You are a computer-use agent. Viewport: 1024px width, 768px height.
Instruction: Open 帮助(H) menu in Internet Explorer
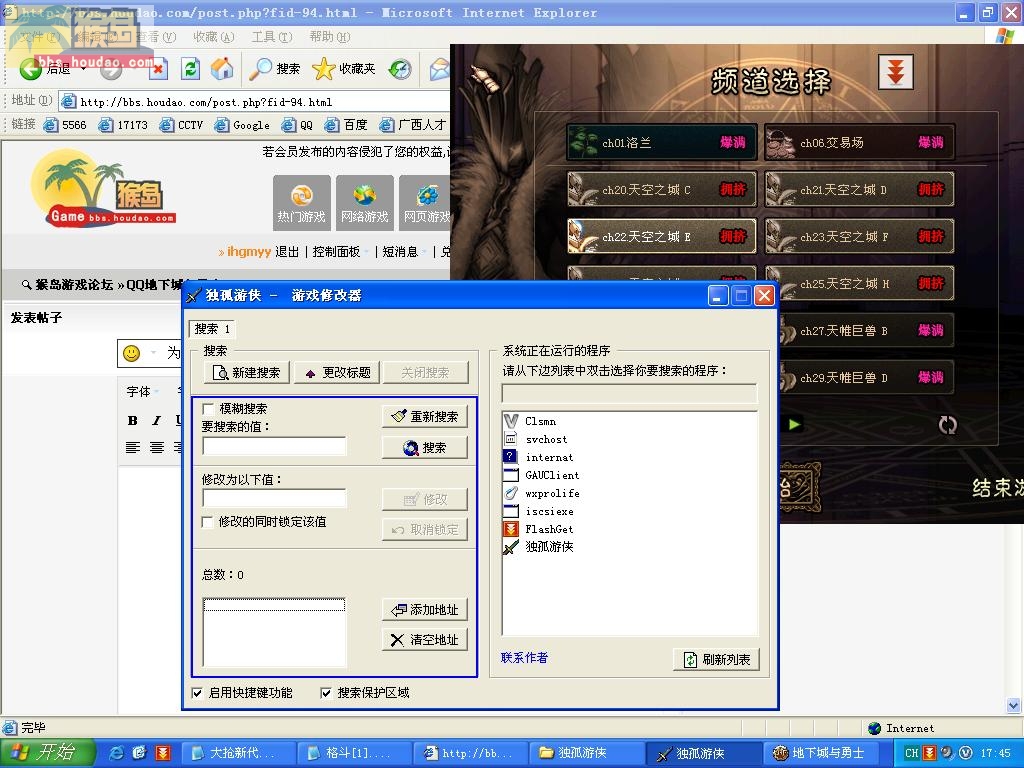330,37
